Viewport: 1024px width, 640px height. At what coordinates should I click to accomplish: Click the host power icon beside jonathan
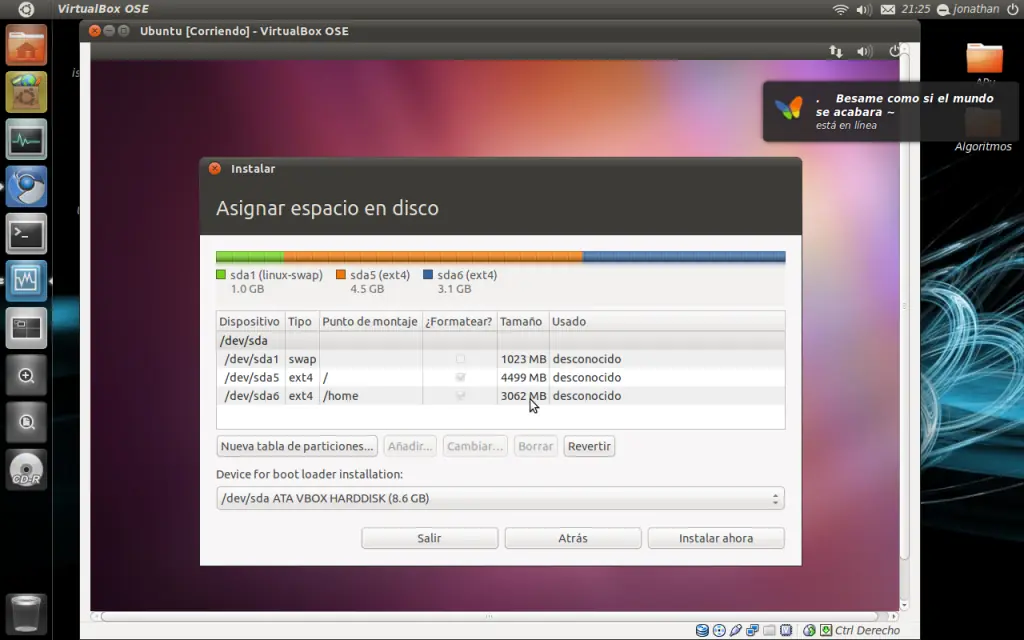point(1012,9)
